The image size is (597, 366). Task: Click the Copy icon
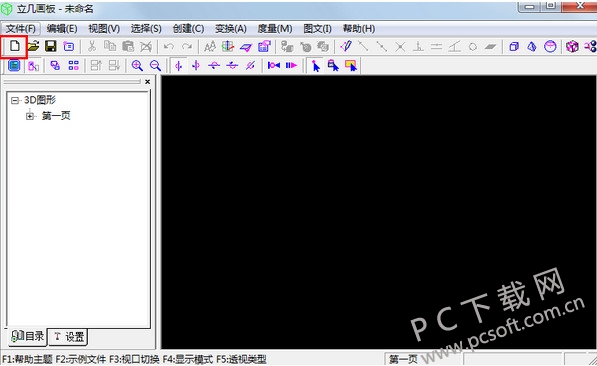pos(110,46)
